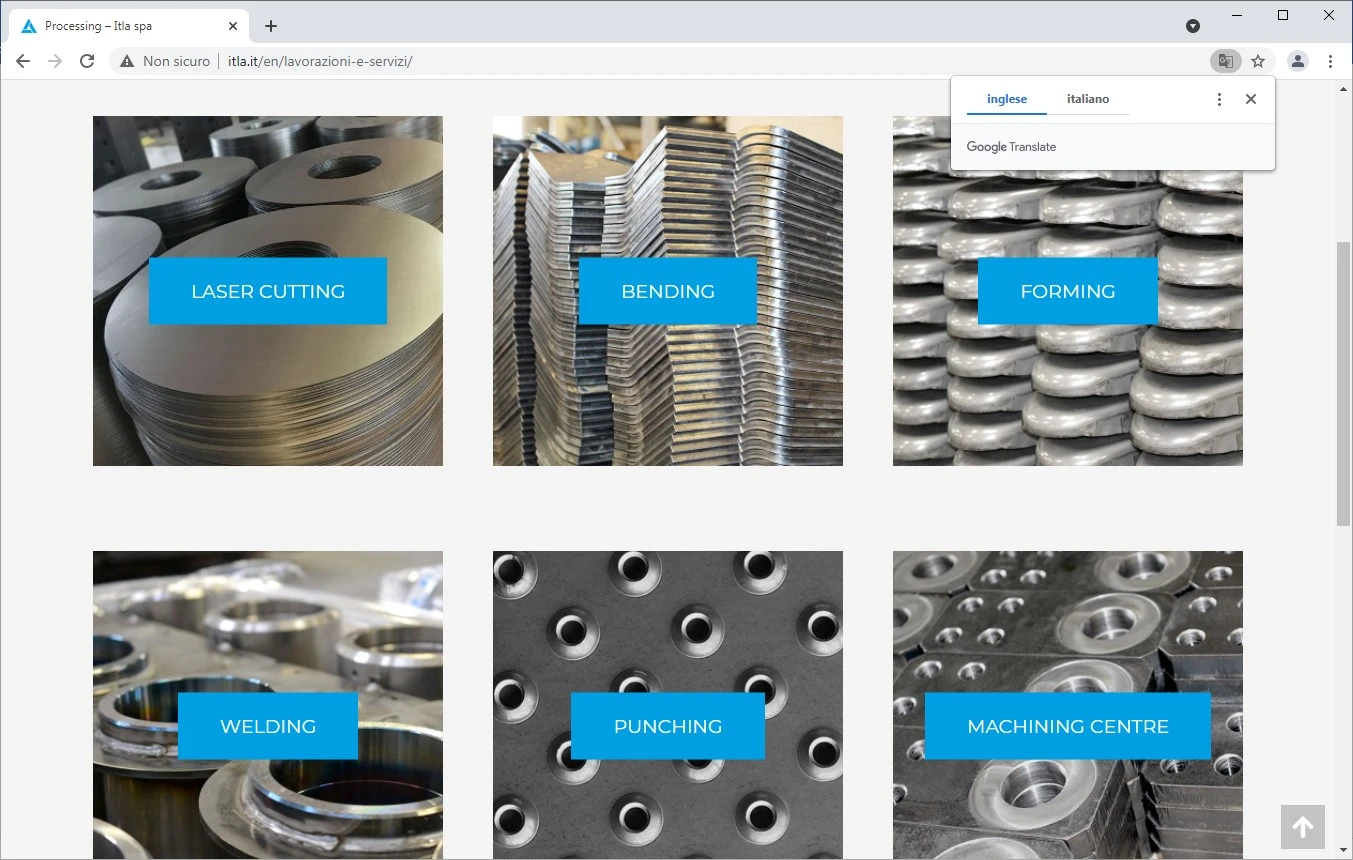The width and height of the screenshot is (1353, 860).
Task: Reload the current page
Action: coord(87,61)
